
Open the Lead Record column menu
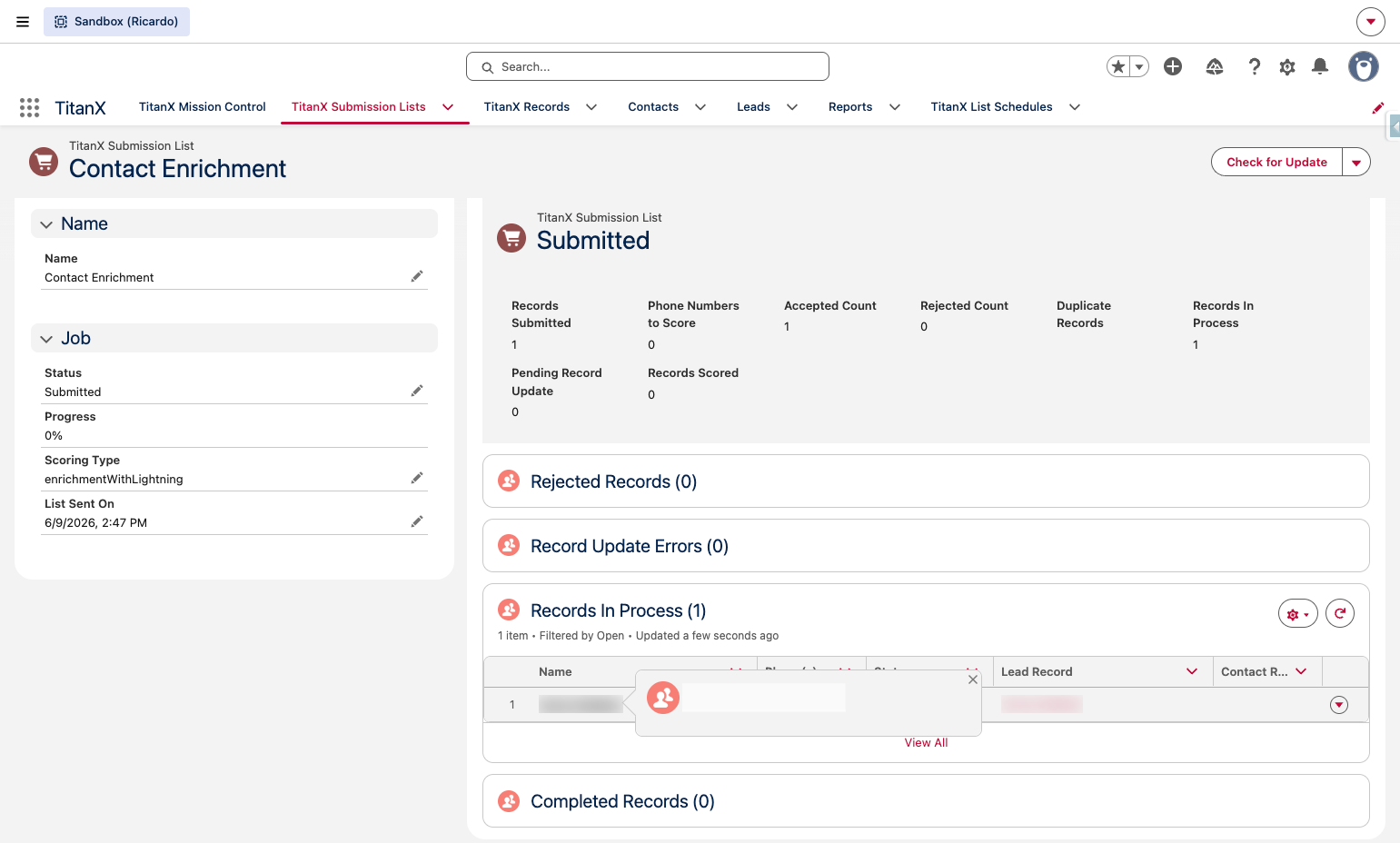click(x=1192, y=671)
